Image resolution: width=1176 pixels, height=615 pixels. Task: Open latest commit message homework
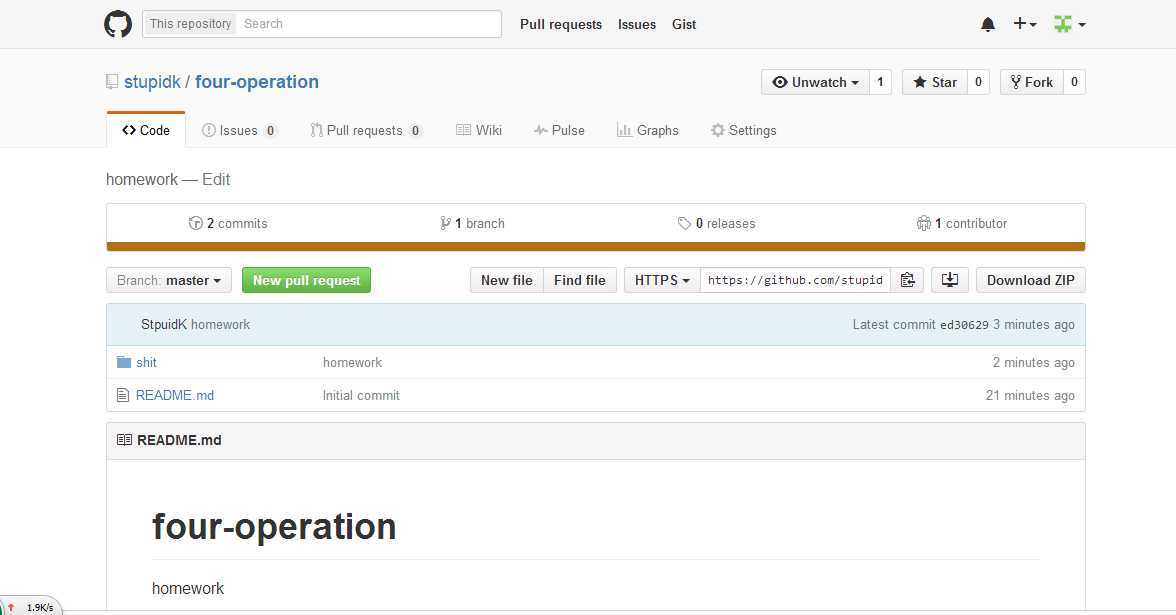[x=220, y=325]
